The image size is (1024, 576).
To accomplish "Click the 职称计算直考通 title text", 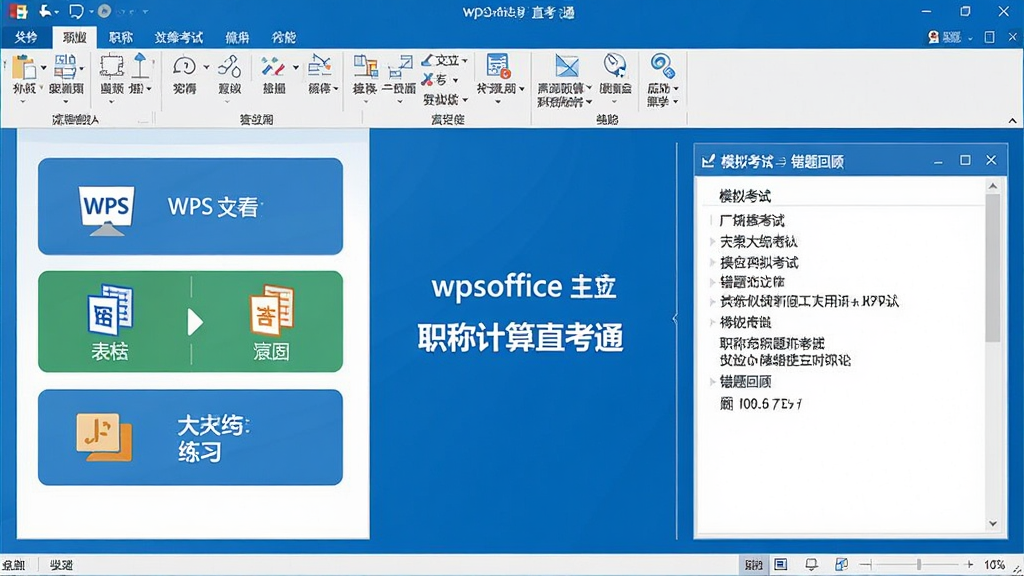I will (x=520, y=337).
